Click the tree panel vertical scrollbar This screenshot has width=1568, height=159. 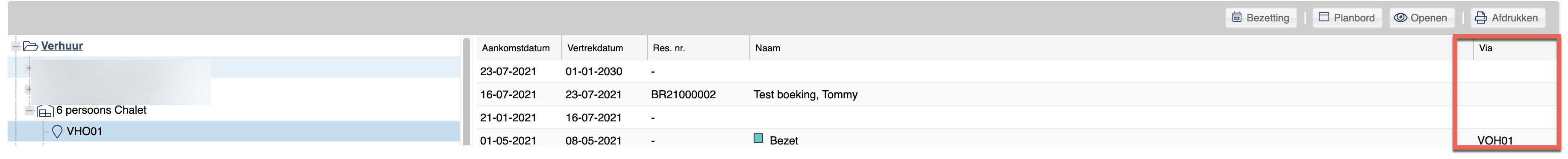tap(466, 91)
